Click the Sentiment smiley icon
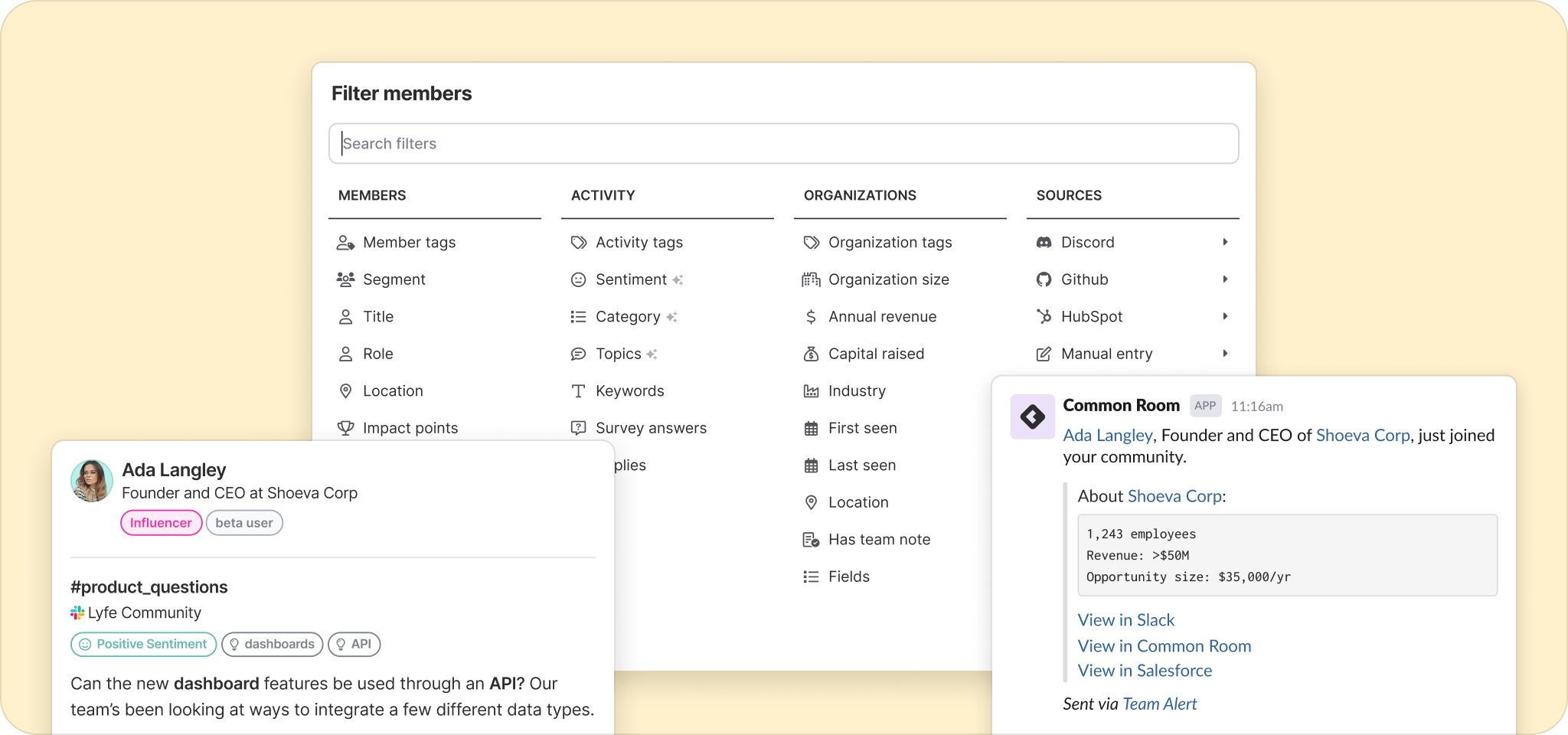This screenshot has width=1568, height=735. [x=579, y=279]
